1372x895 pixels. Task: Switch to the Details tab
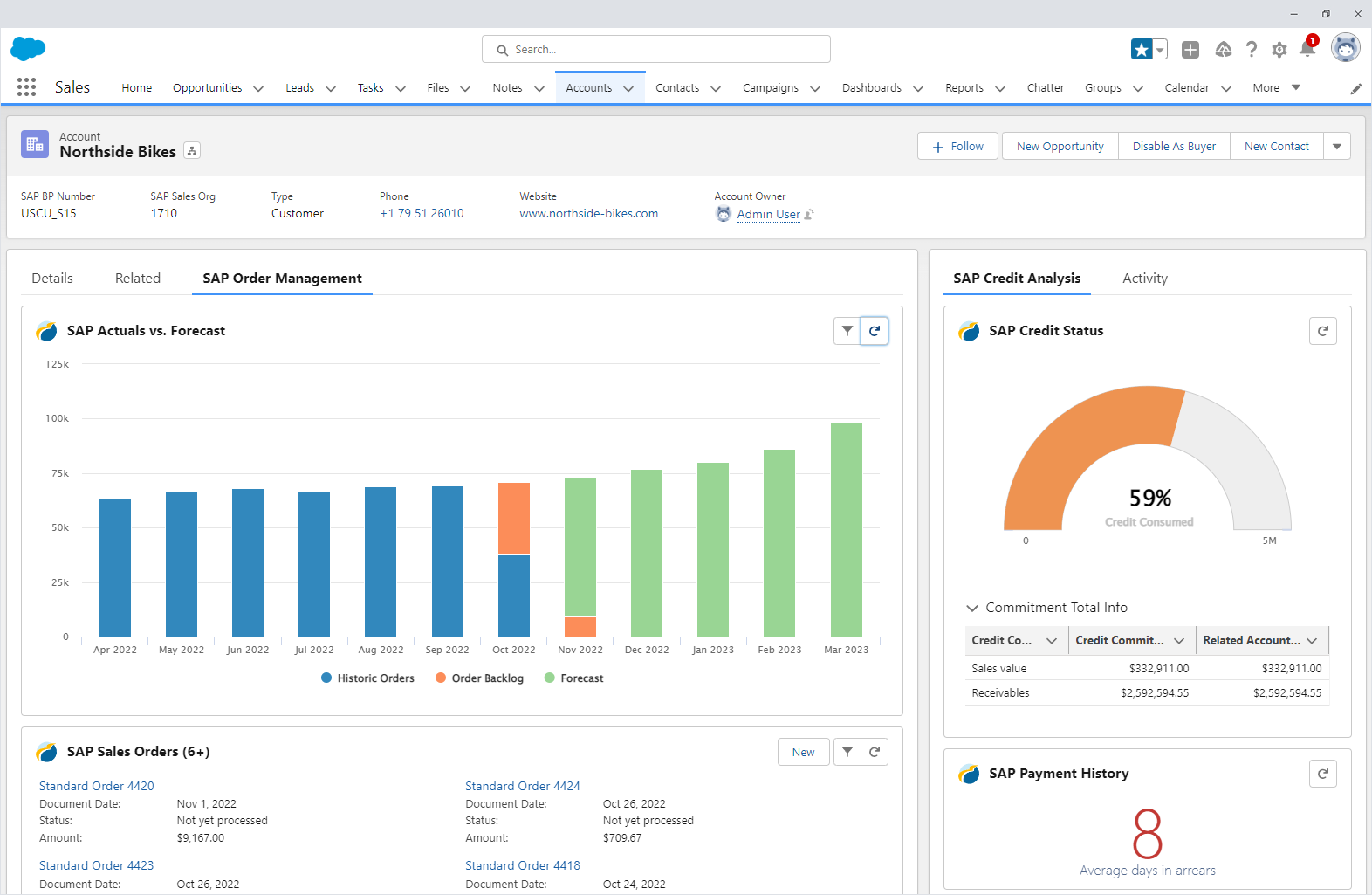pos(52,279)
